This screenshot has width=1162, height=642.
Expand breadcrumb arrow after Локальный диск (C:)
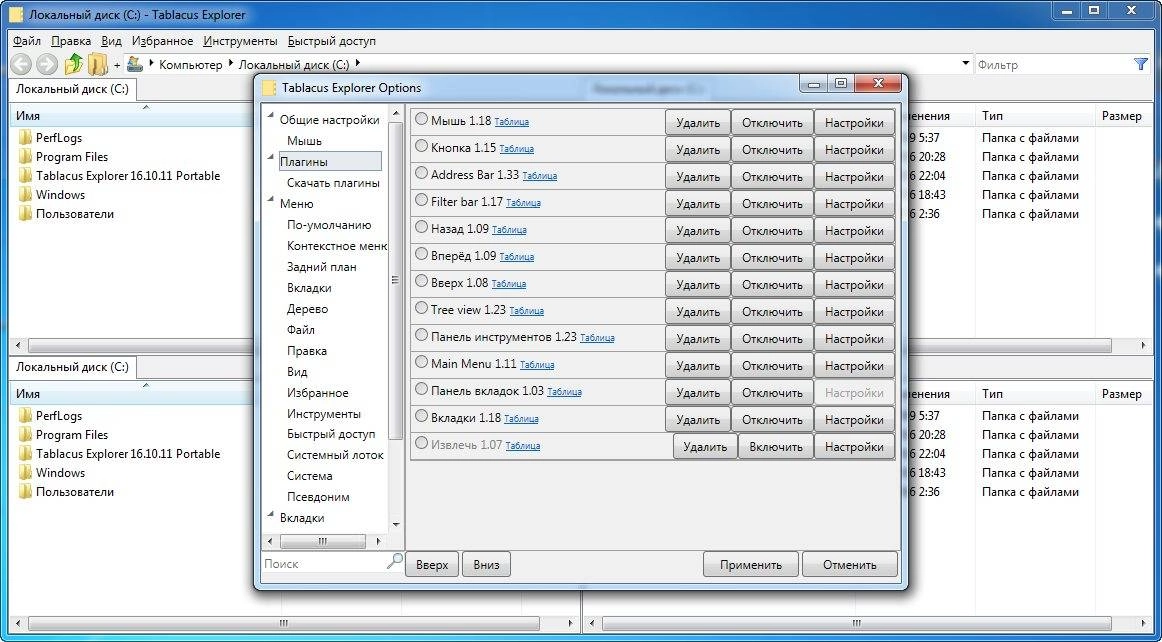pos(357,63)
